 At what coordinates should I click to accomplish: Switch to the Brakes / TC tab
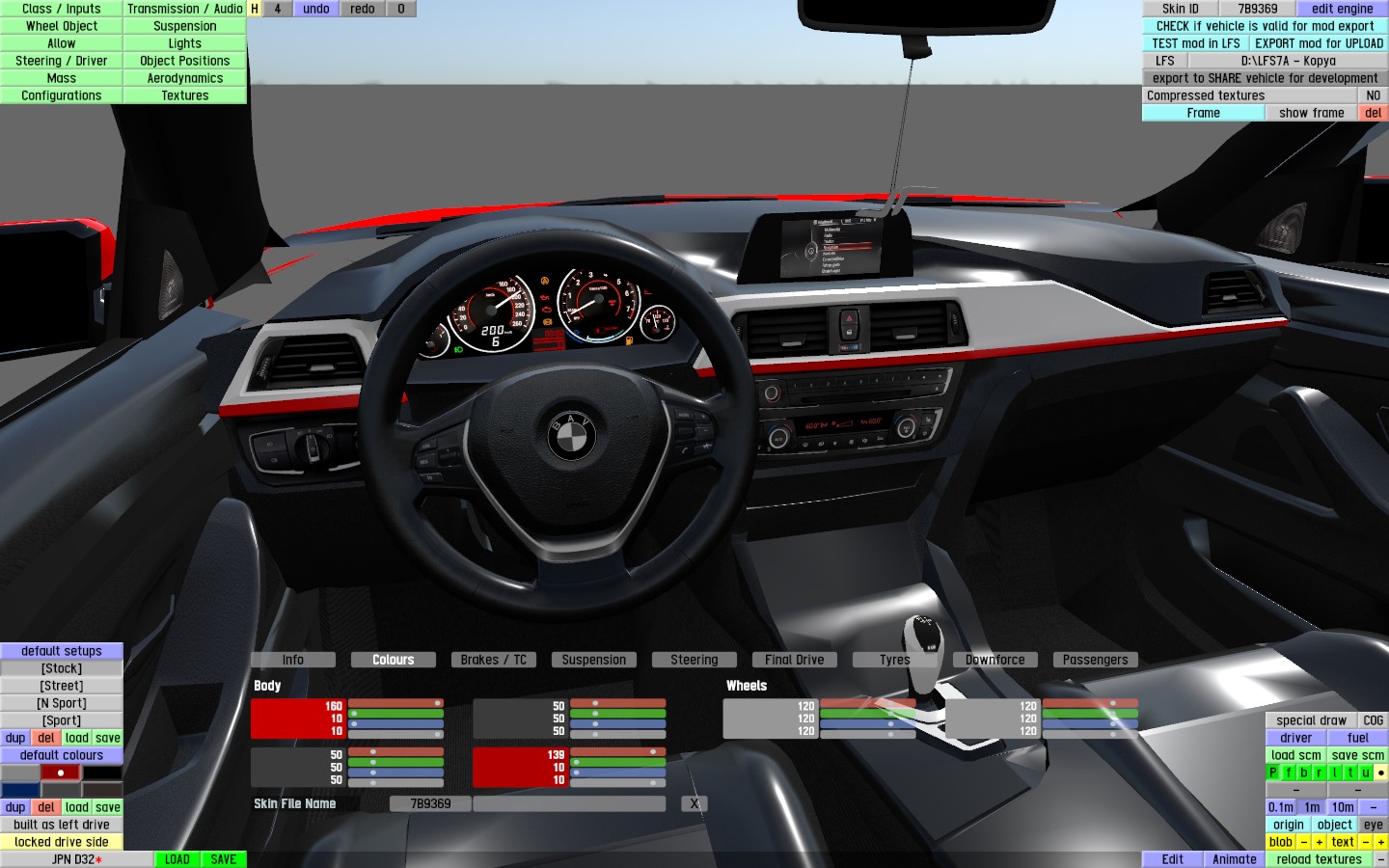(x=494, y=660)
